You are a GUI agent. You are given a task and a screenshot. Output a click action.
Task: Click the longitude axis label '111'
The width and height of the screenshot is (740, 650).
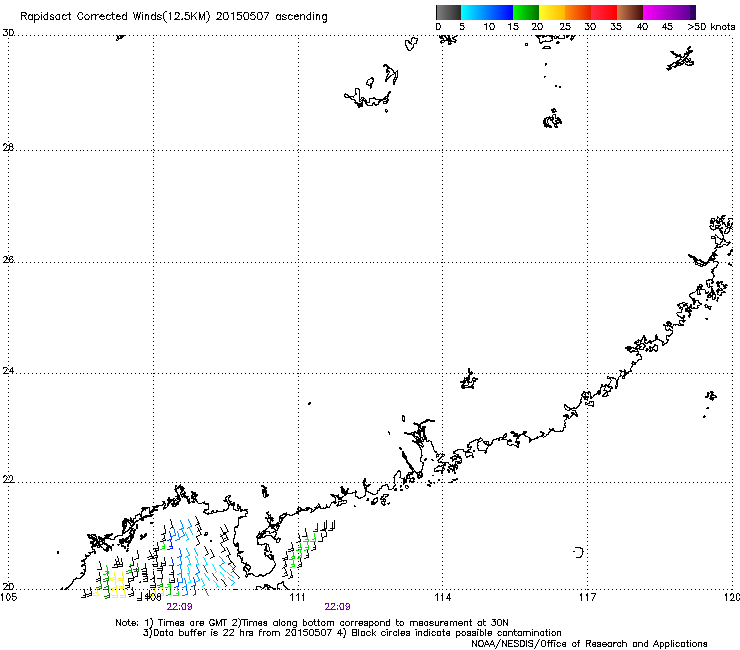coord(297,597)
